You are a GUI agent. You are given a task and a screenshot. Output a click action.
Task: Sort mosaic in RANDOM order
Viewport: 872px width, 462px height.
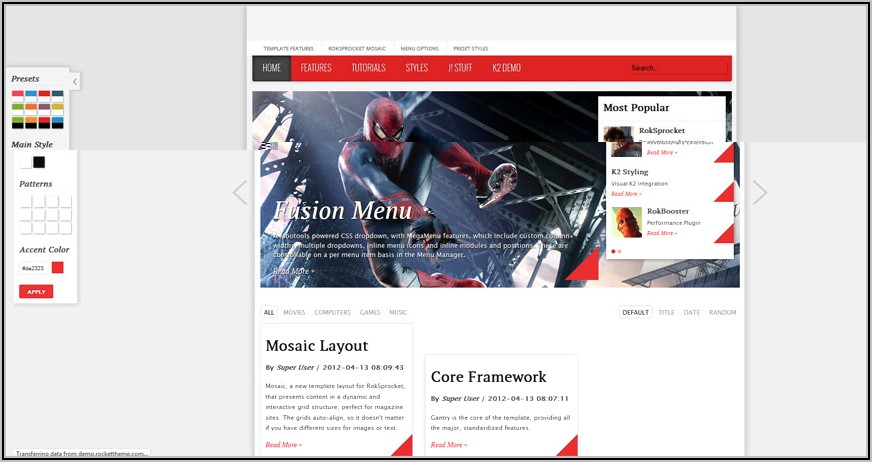pos(722,312)
